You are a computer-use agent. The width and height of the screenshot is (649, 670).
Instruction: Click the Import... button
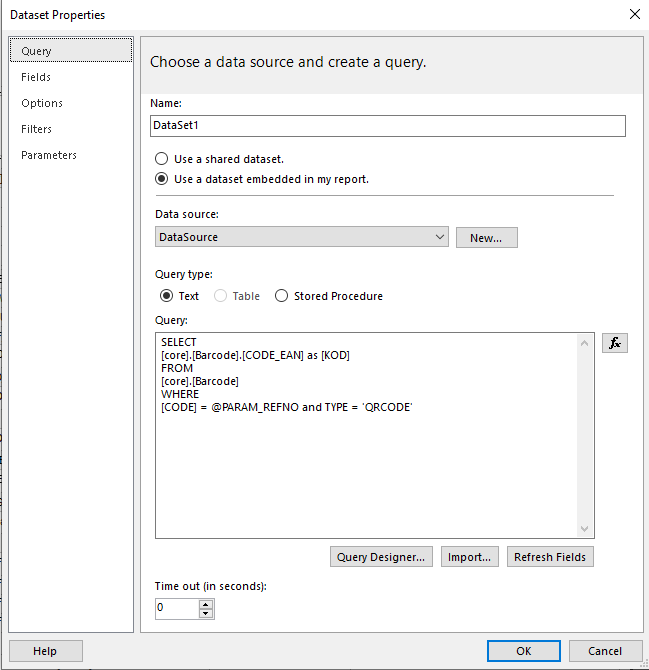point(470,557)
